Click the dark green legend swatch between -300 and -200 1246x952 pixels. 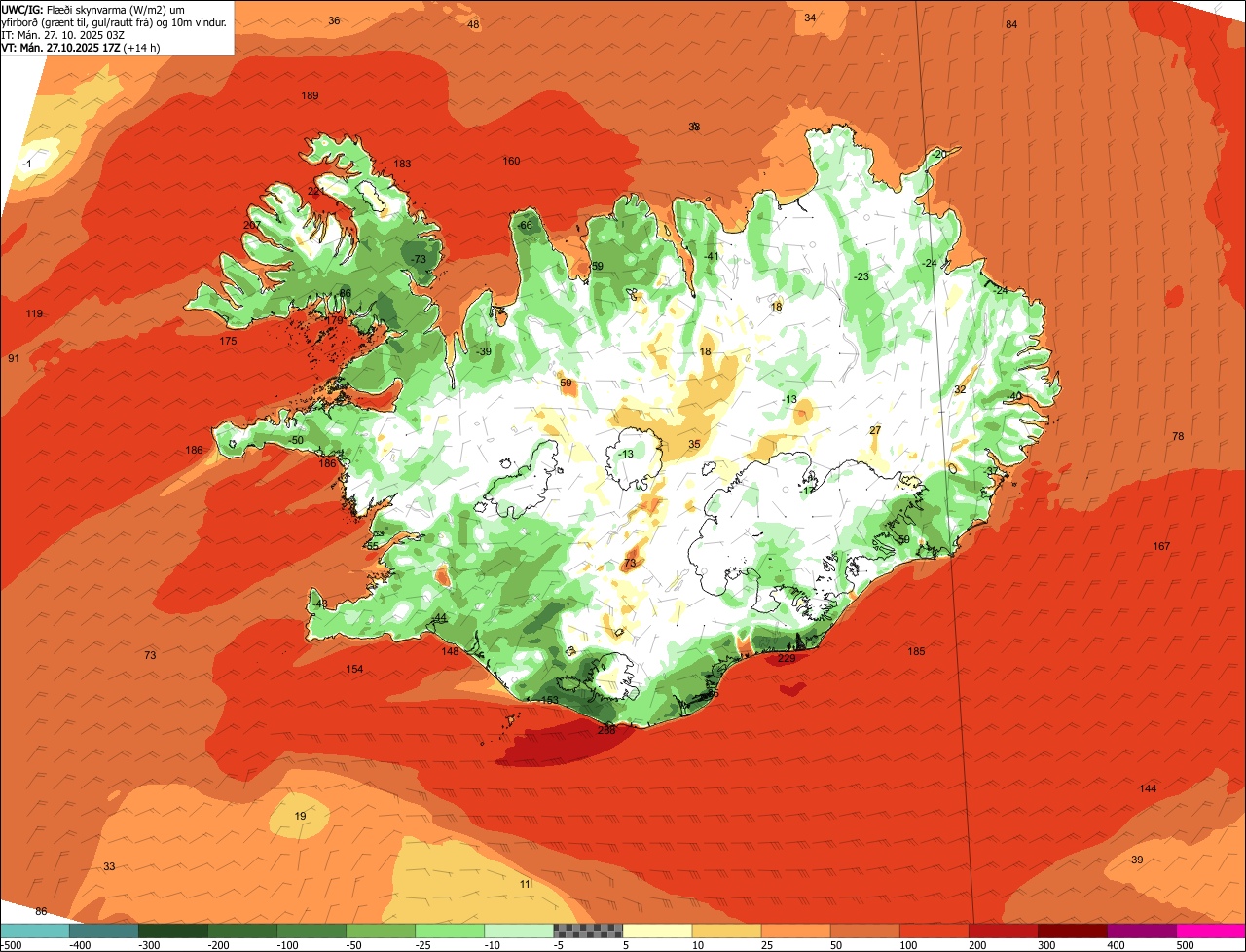pos(173,931)
